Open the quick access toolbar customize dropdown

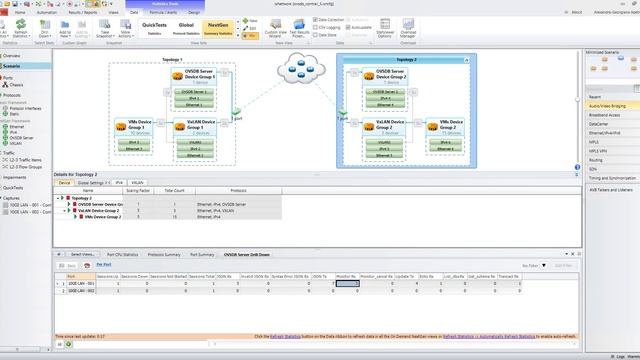pos(111,4)
